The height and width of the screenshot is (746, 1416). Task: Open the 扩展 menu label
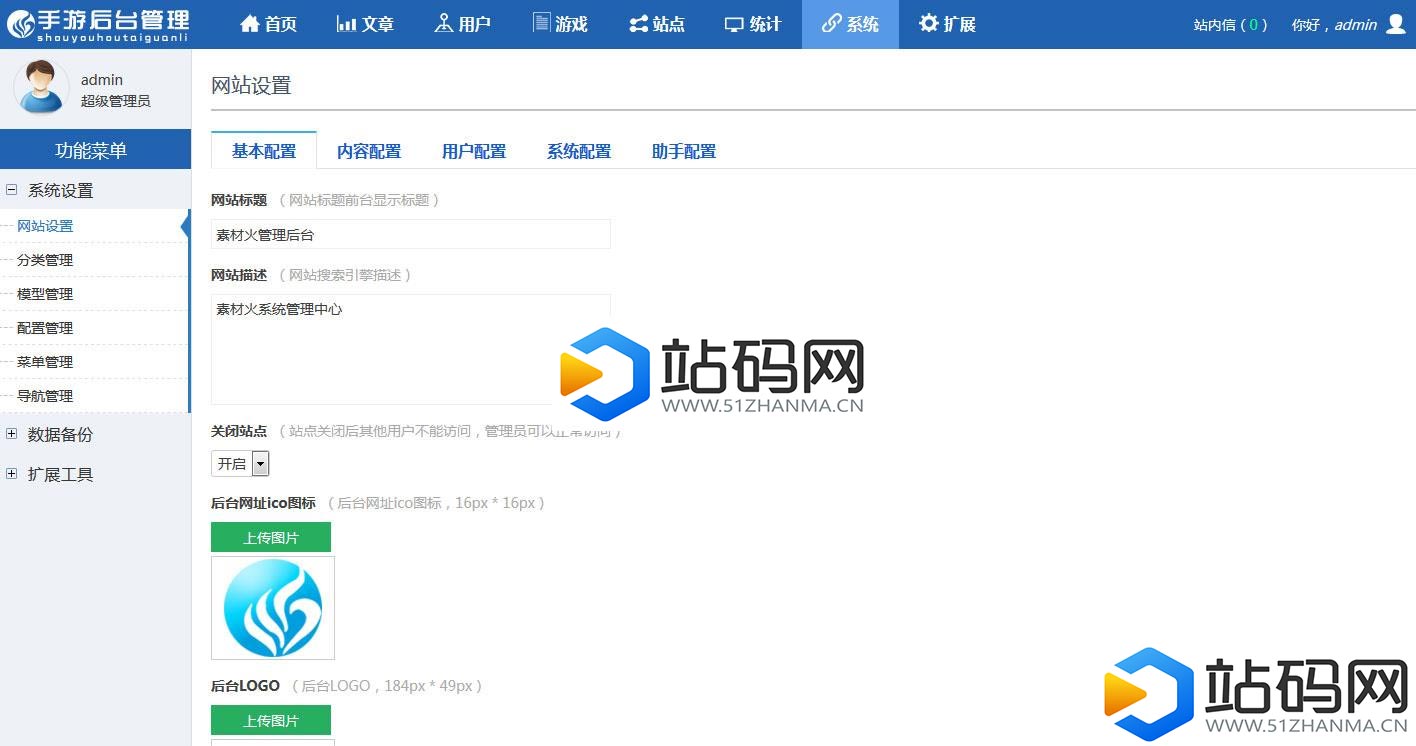(x=960, y=25)
